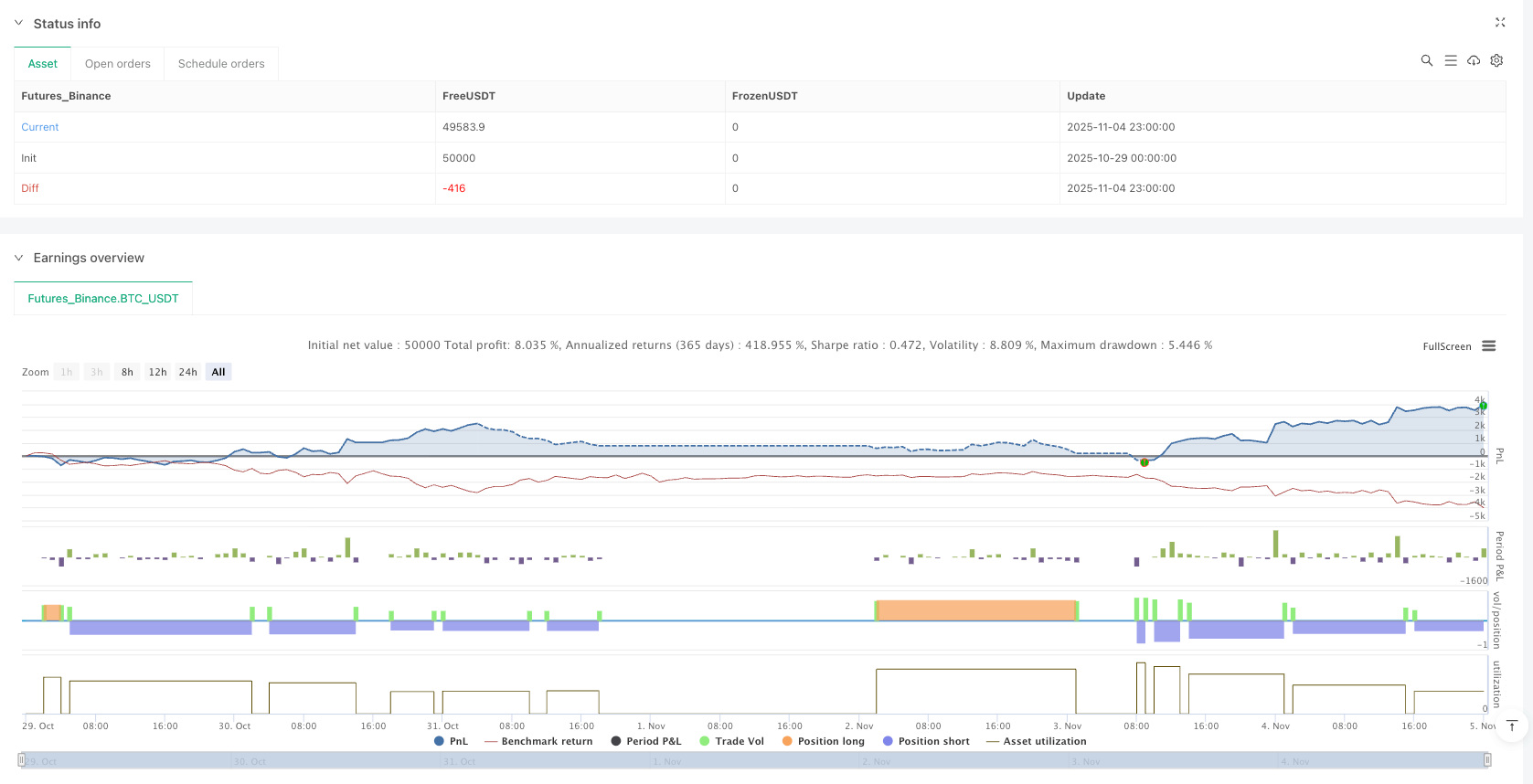Open the list view lines icon
This screenshot has width=1533, height=784.
coord(1450,60)
